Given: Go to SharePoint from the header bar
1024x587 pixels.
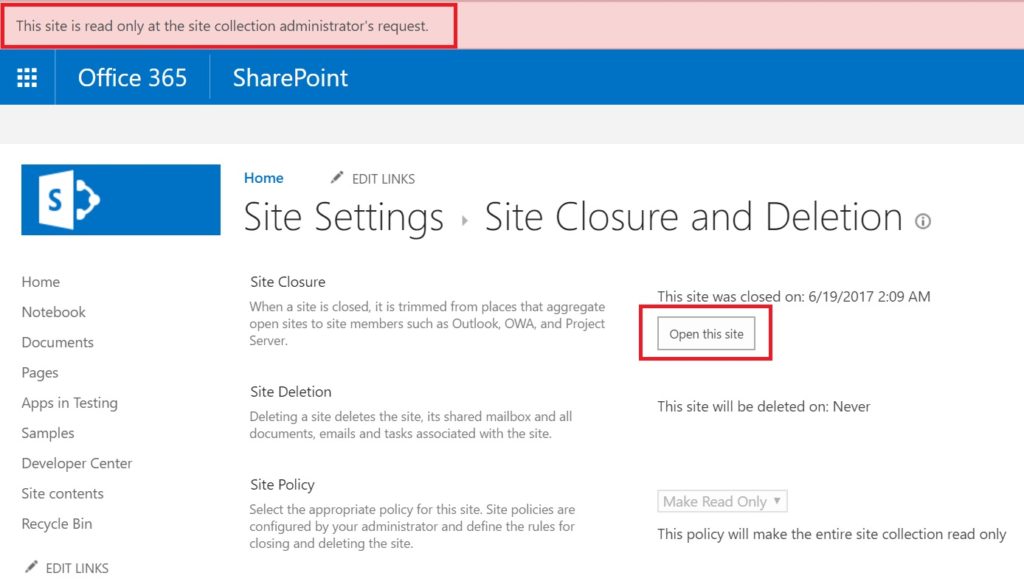Looking at the screenshot, I should tap(291, 78).
